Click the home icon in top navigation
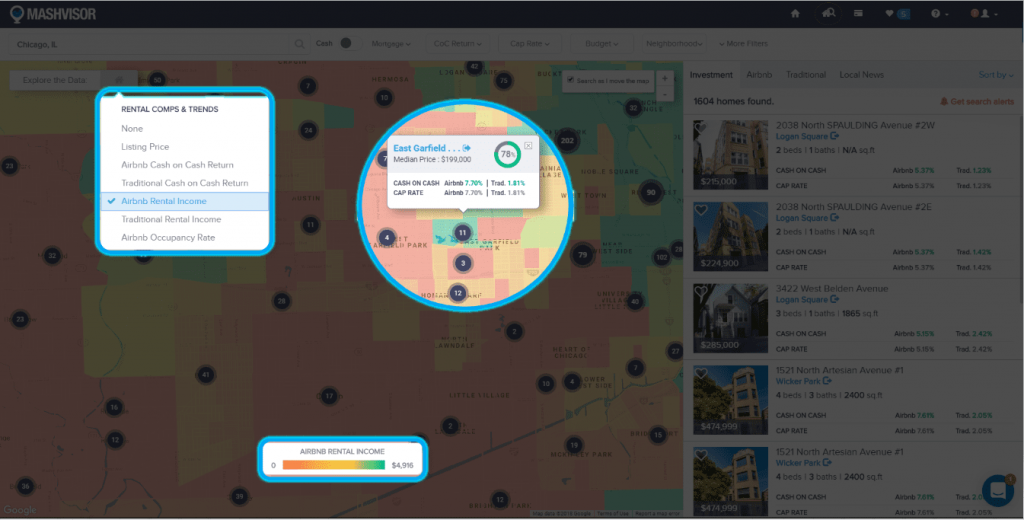This screenshot has height=520, width=1024. tap(795, 14)
